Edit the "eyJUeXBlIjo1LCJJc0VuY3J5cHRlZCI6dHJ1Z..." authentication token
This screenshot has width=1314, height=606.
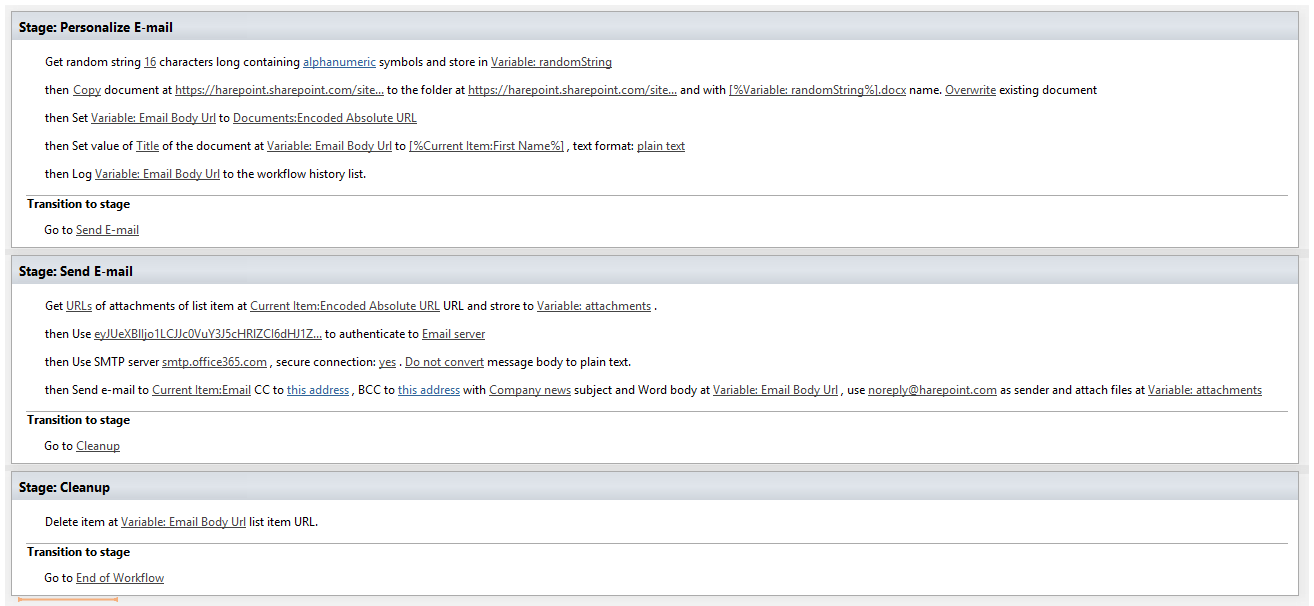pyautogui.click(x=208, y=334)
